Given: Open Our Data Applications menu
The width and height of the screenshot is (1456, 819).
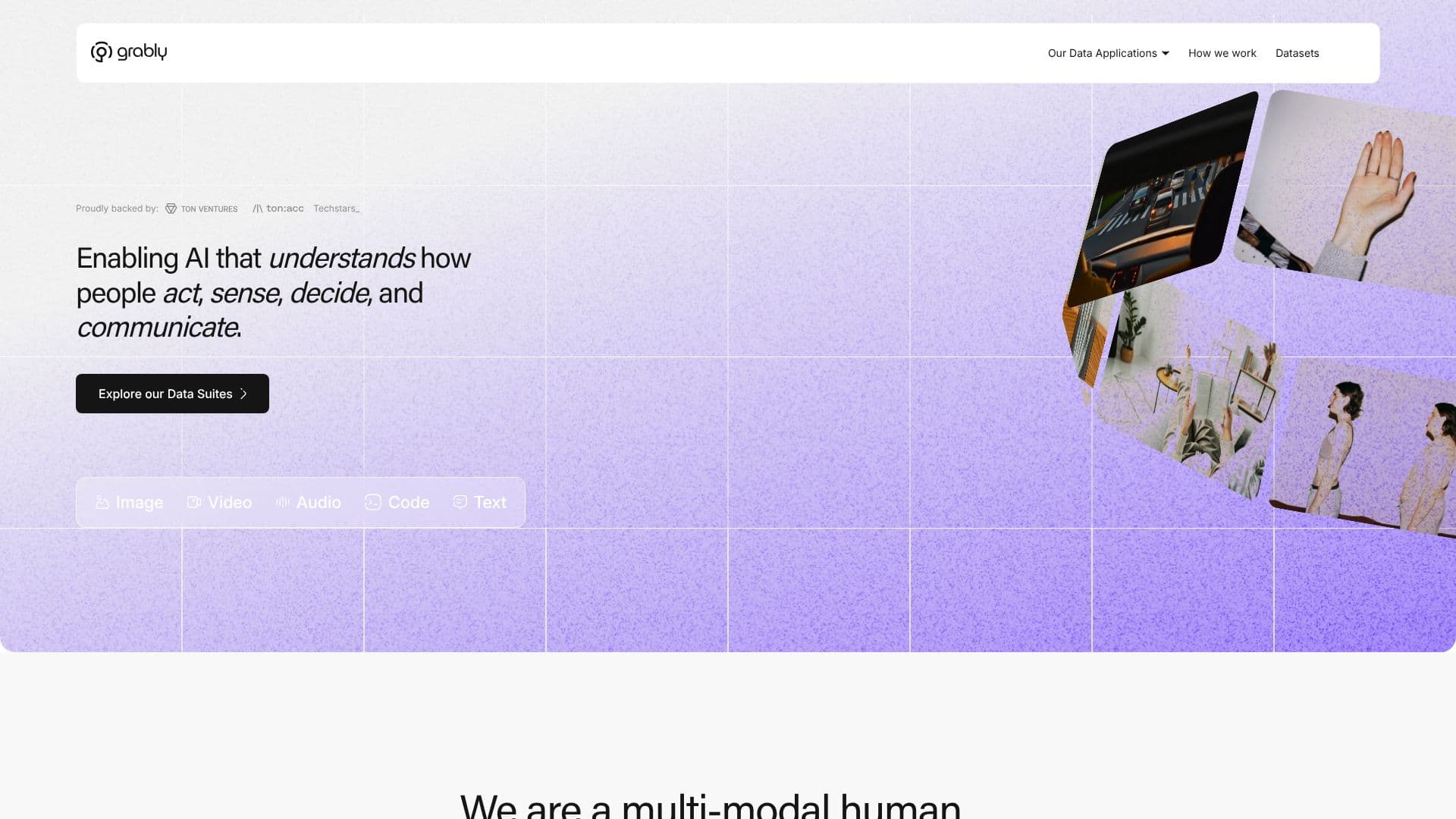Looking at the screenshot, I should 1109,53.
